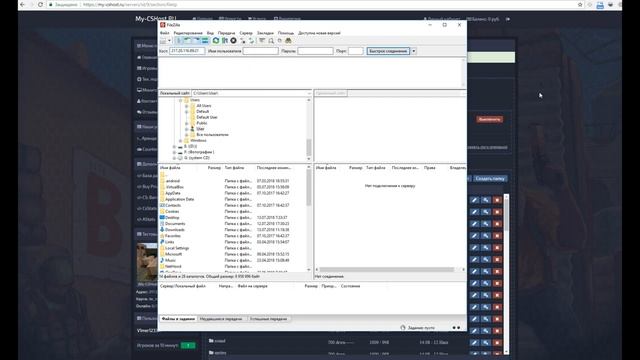The image size is (640, 360).
Task: Click the topmost wrench icon on webpage
Action: [486, 200]
